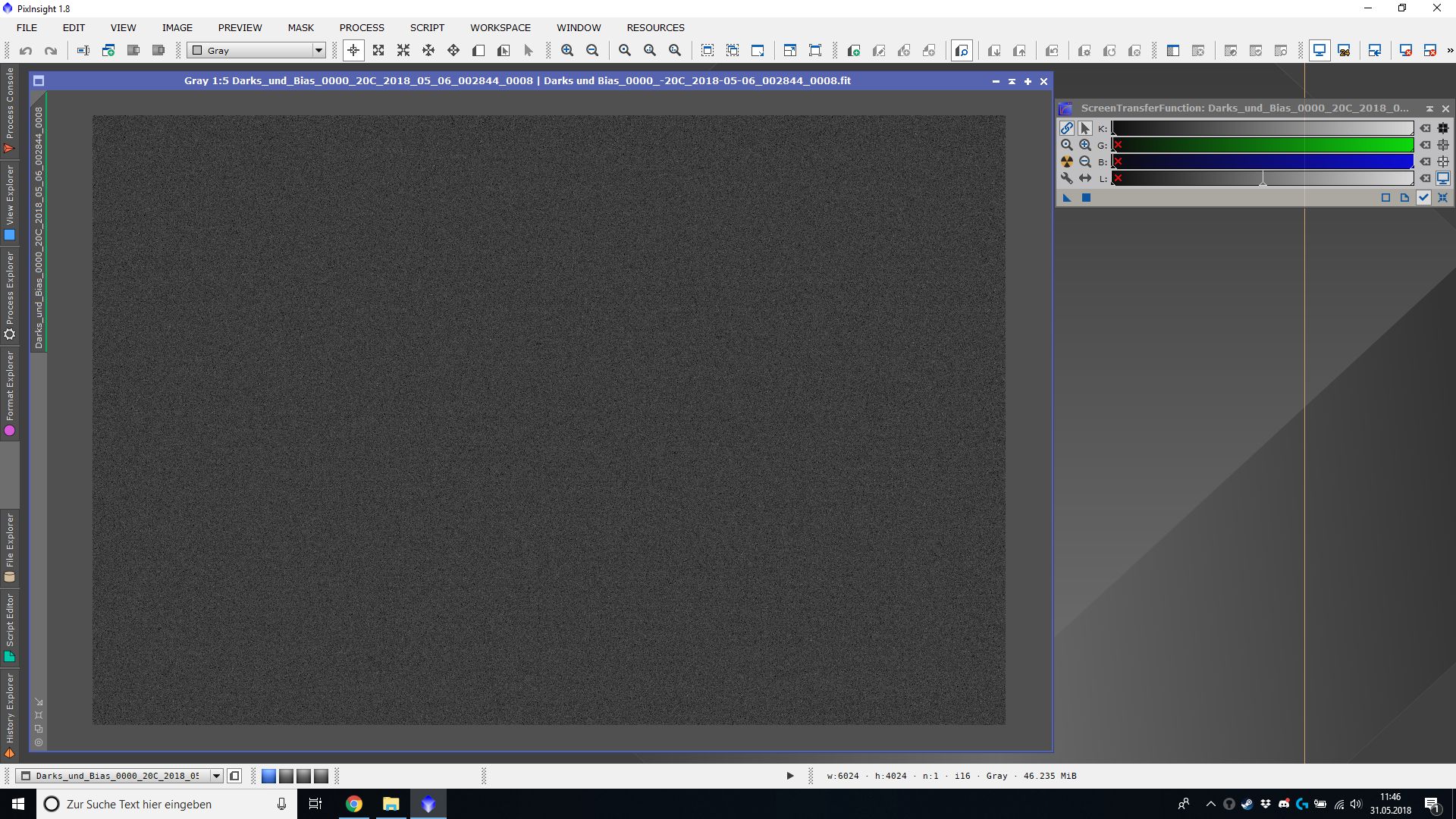The image size is (1456, 819).
Task: Select the Readout mode crosshair tool
Action: click(x=353, y=51)
